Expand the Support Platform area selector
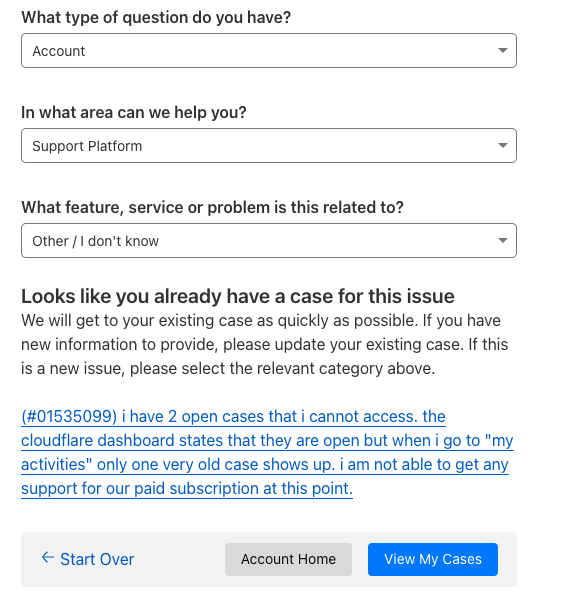The height and width of the screenshot is (606, 564). pyautogui.click(x=269, y=146)
